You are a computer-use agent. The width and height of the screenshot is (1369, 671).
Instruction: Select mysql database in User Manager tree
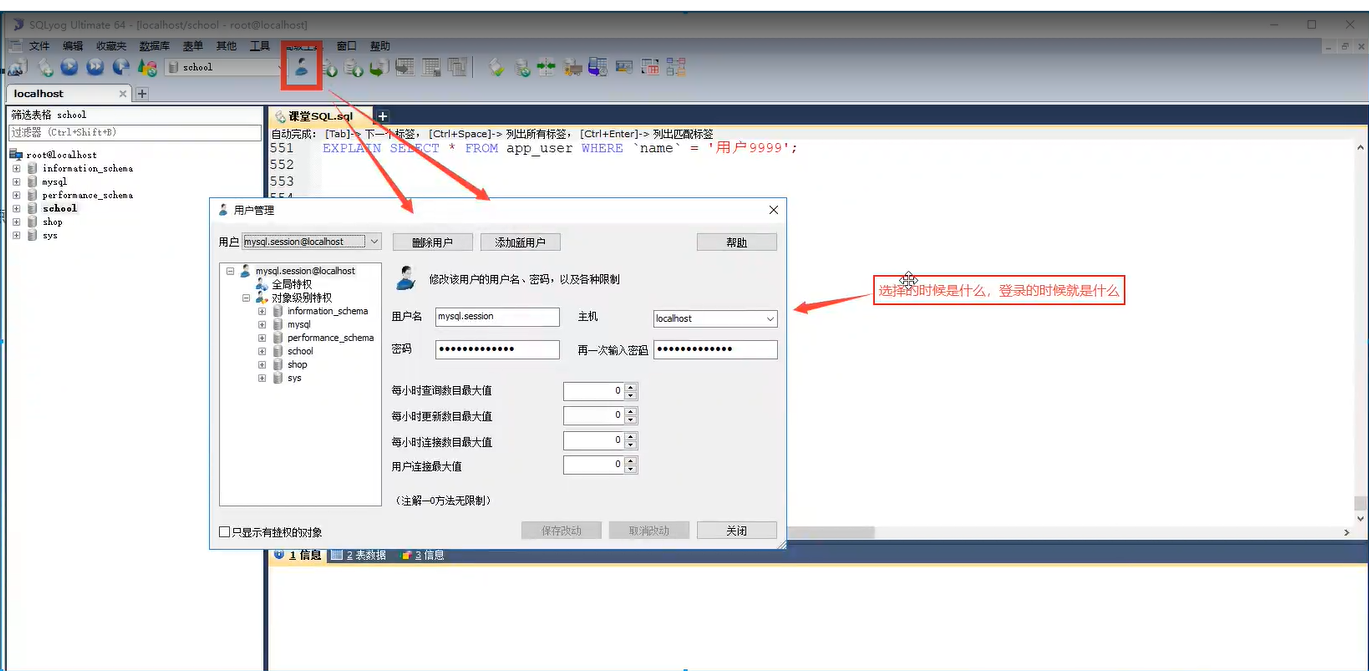(299, 325)
